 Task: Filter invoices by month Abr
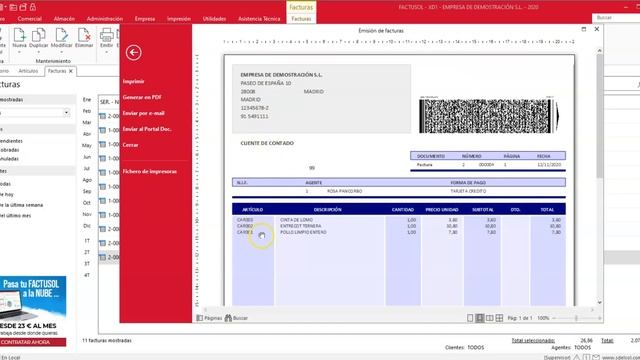pyautogui.click(x=87, y=134)
